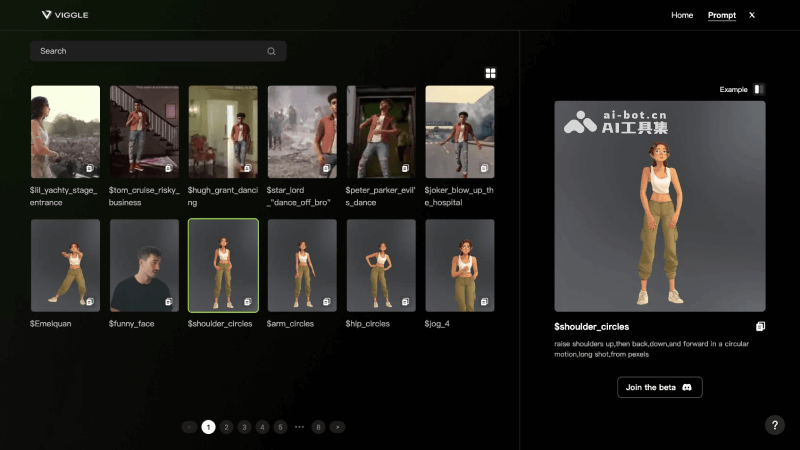Click the search magnifier icon
Viewport: 800px width, 450px height.
click(271, 51)
